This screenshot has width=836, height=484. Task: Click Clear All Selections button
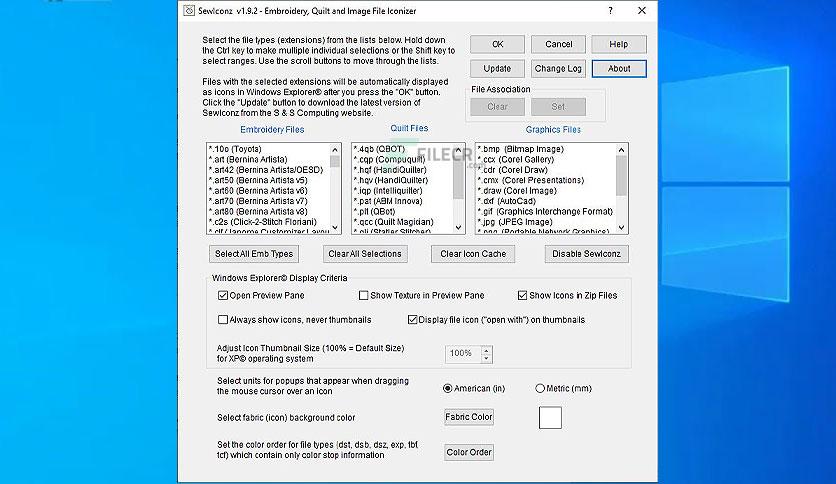[365, 254]
